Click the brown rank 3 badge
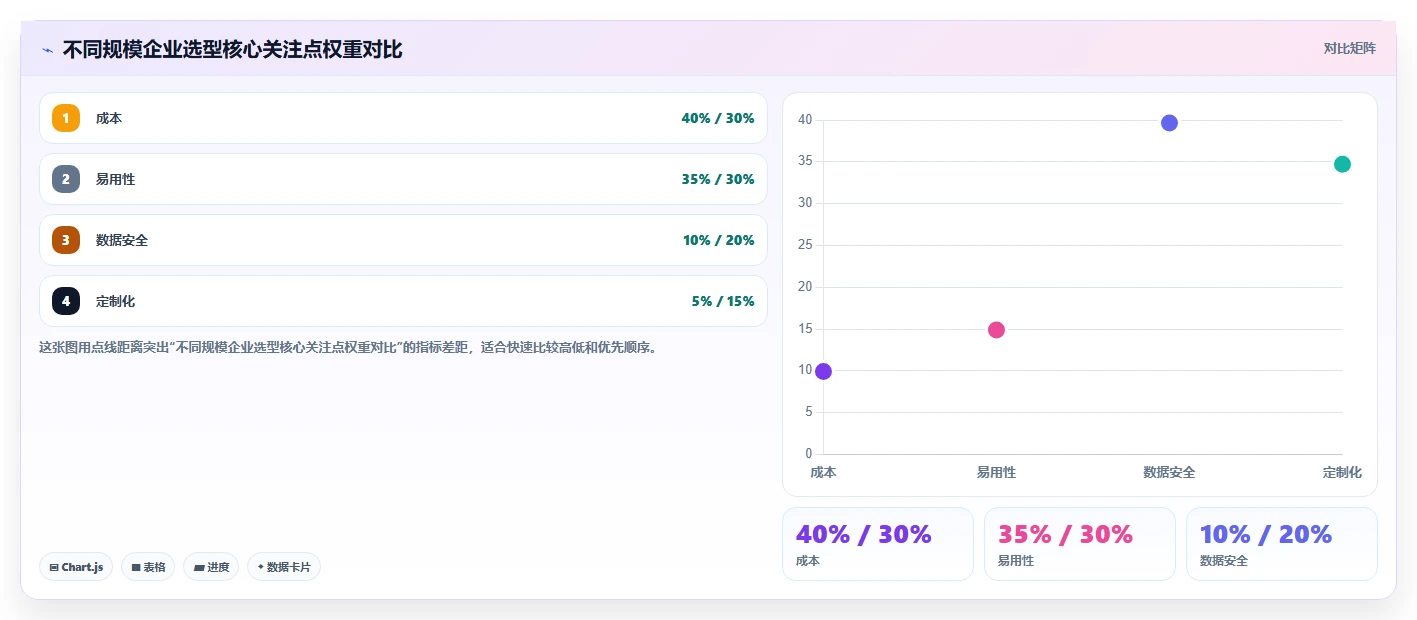Screen dimensions: 1417x620 pyautogui.click(x=66, y=240)
